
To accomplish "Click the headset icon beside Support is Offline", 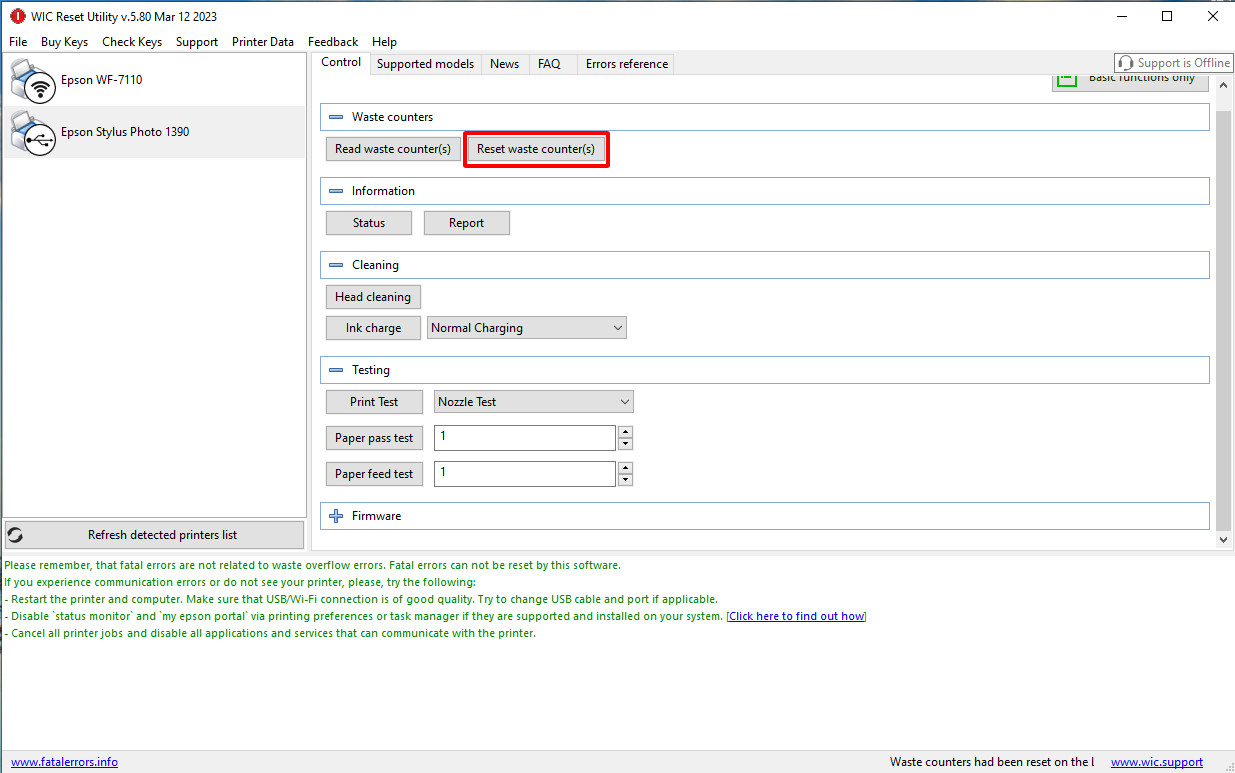I will (x=1126, y=63).
